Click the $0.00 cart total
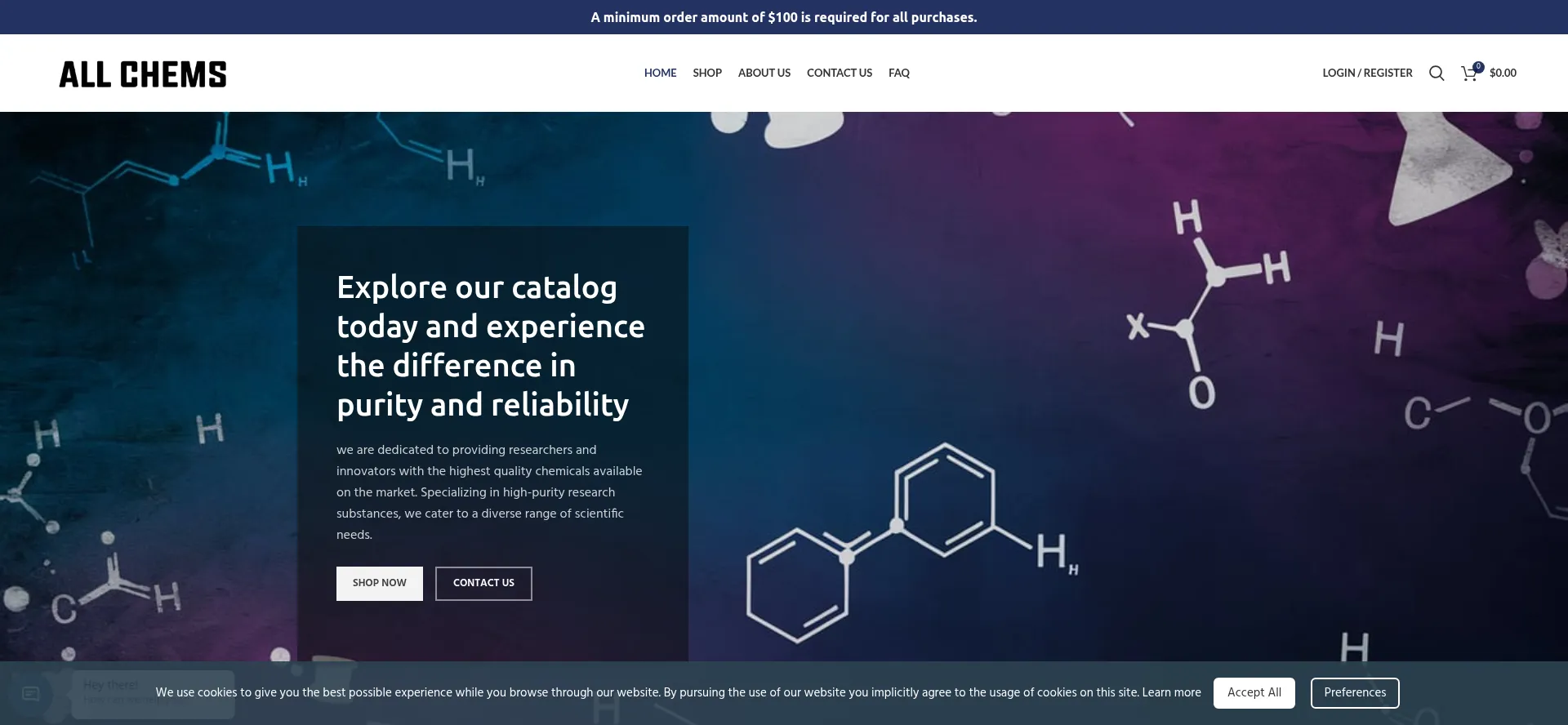The height and width of the screenshot is (725, 1568). pos(1503,73)
